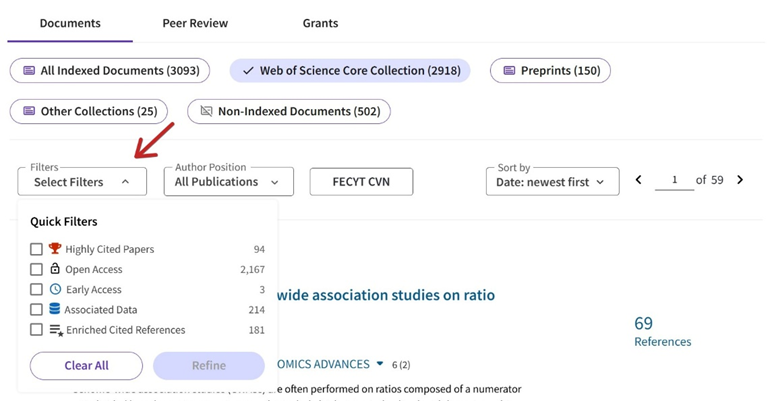The height and width of the screenshot is (401, 778).
Task: Open the Sort by Date newest first dropdown
Action: (x=553, y=182)
